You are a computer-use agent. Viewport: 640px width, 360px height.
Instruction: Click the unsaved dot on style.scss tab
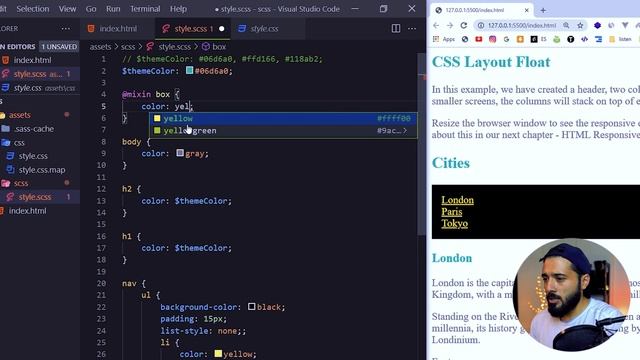221,29
